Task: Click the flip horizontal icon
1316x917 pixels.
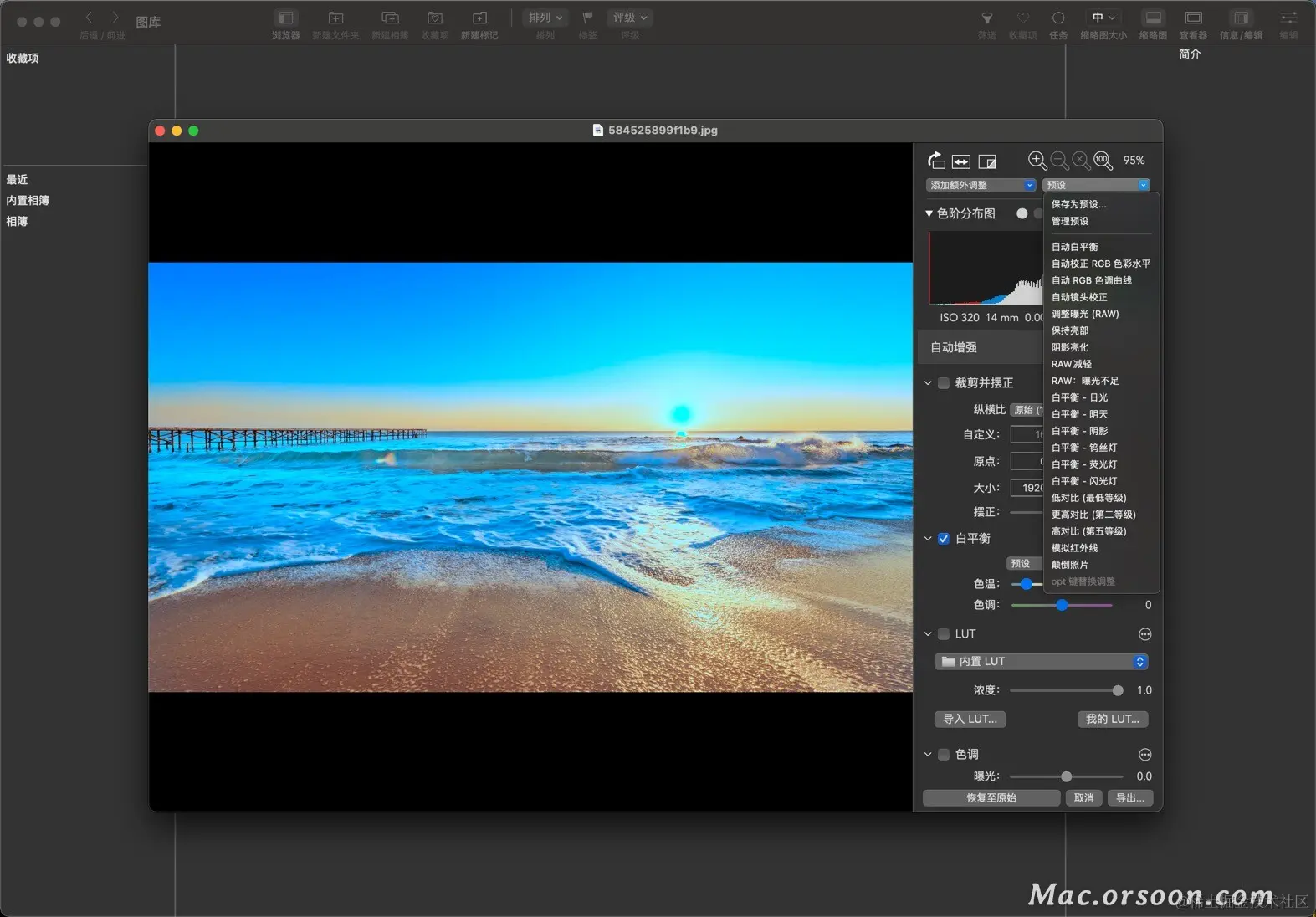Action: click(961, 161)
